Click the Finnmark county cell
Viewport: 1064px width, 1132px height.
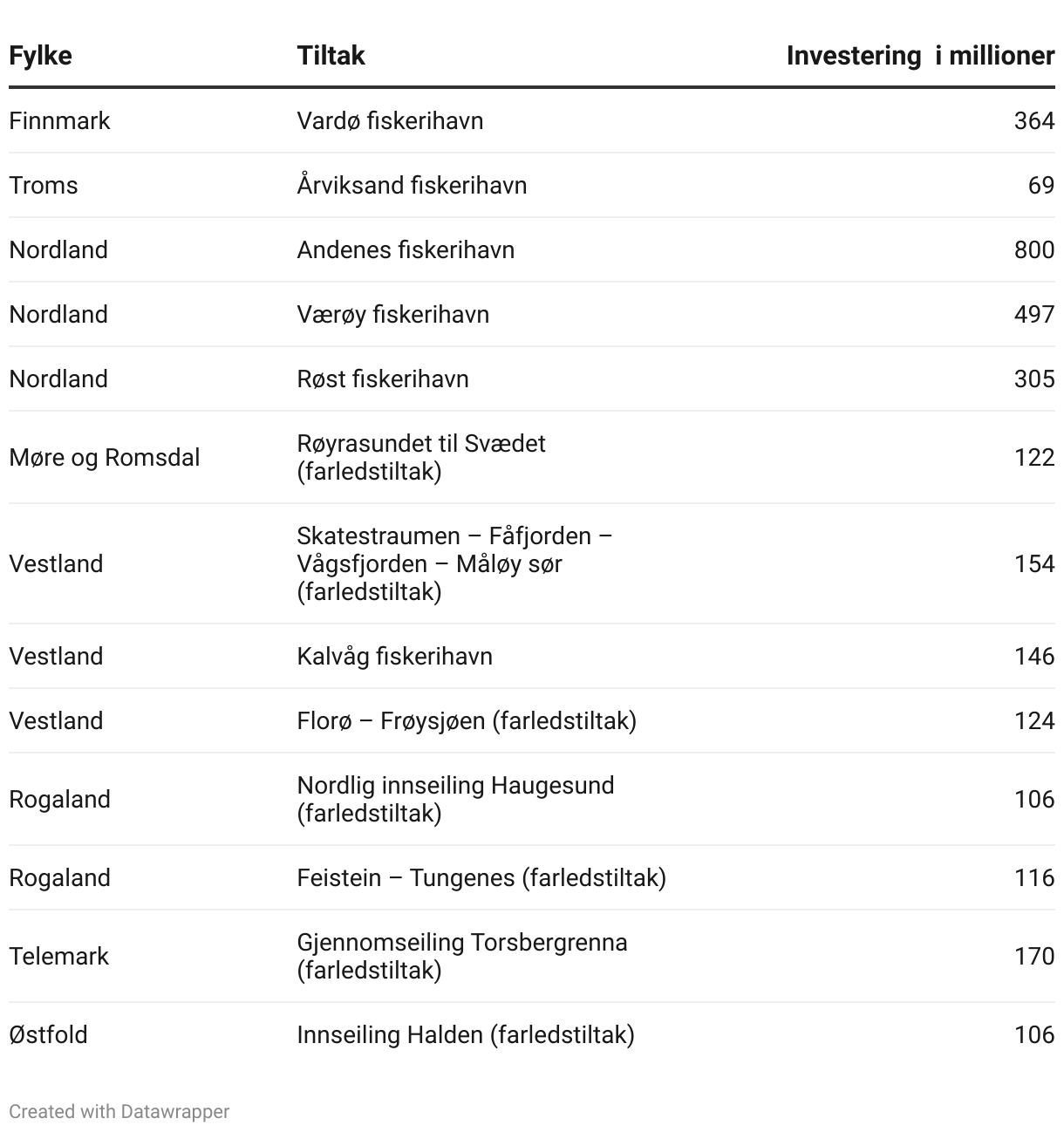point(59,120)
